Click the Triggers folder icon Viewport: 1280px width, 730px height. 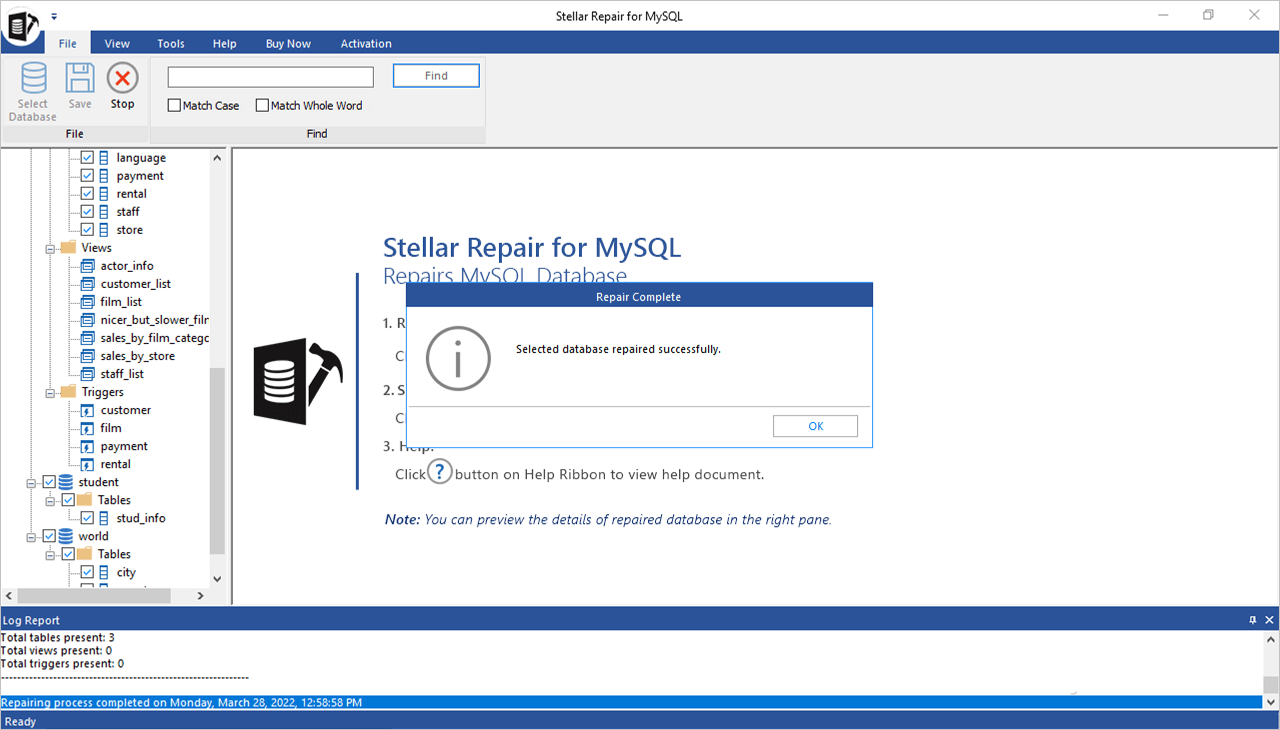coord(68,392)
